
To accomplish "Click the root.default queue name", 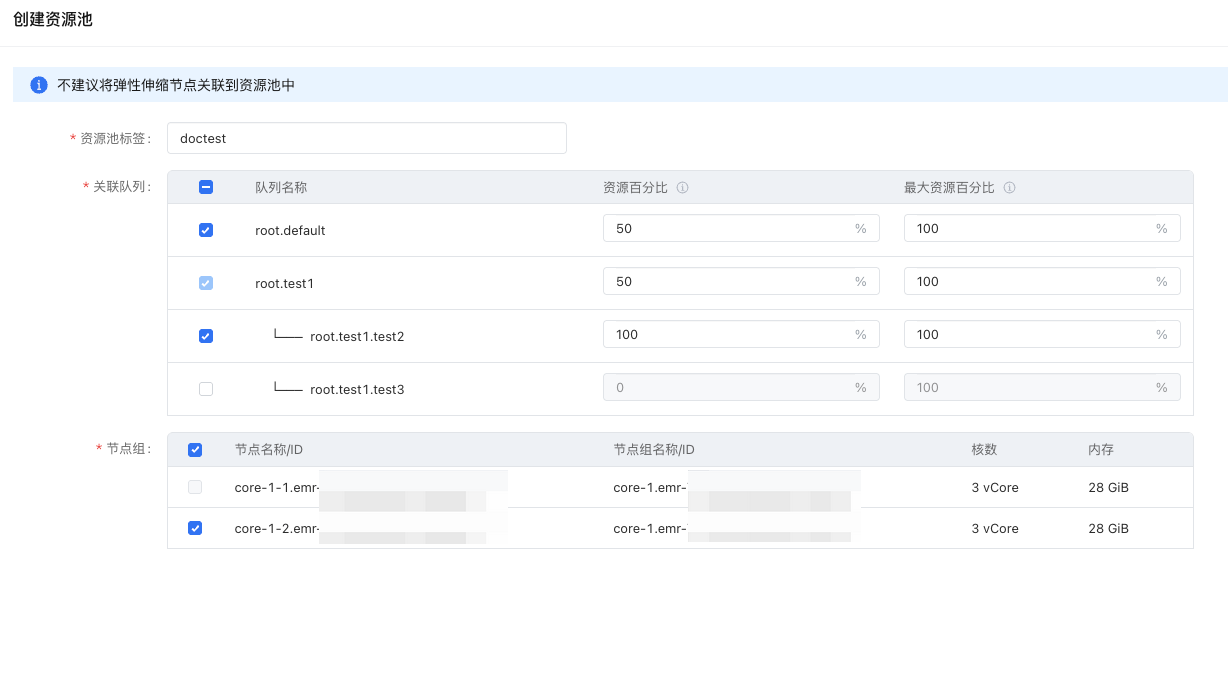I will [290, 230].
